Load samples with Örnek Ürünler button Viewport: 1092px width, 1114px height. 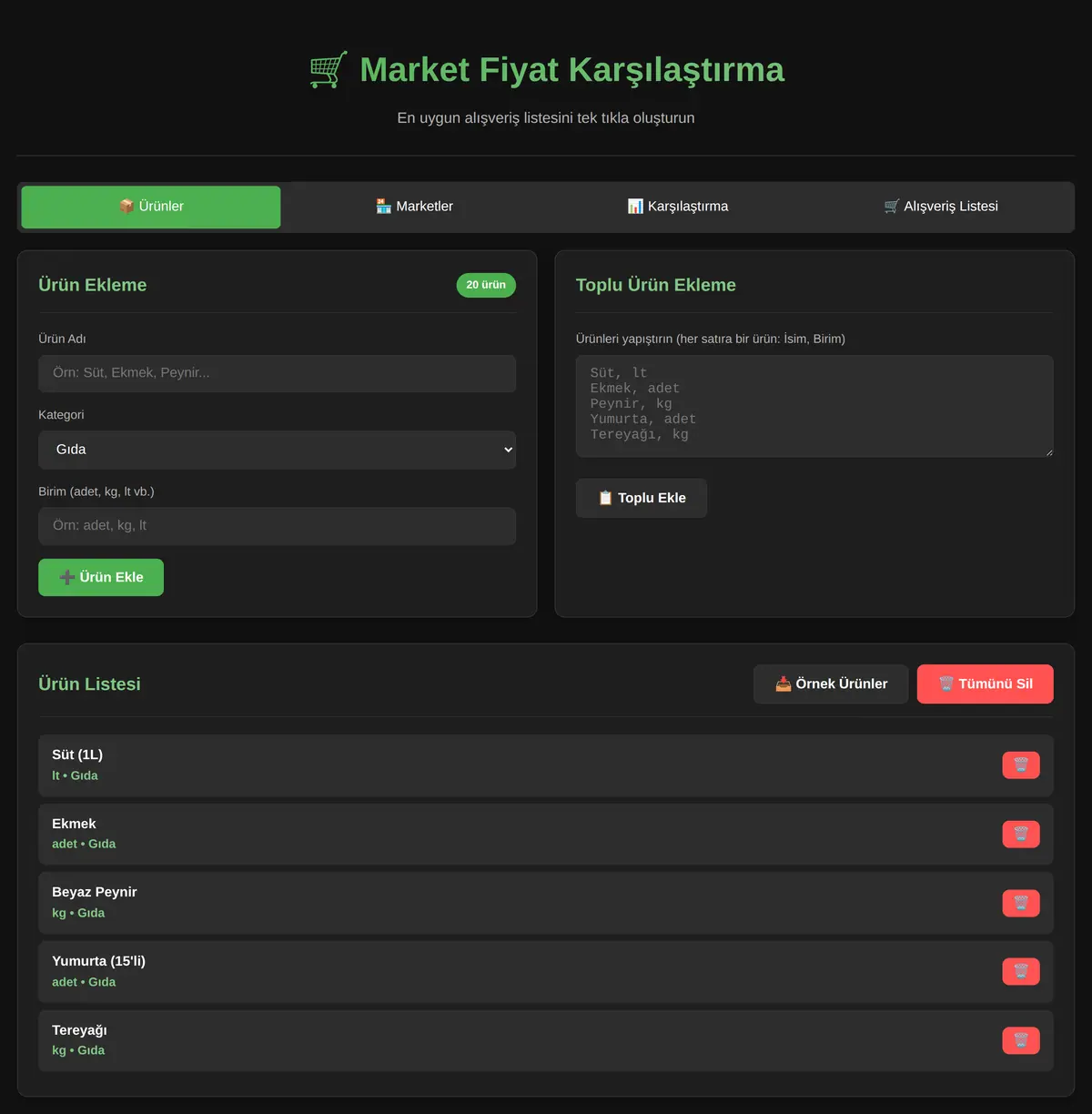(x=831, y=684)
